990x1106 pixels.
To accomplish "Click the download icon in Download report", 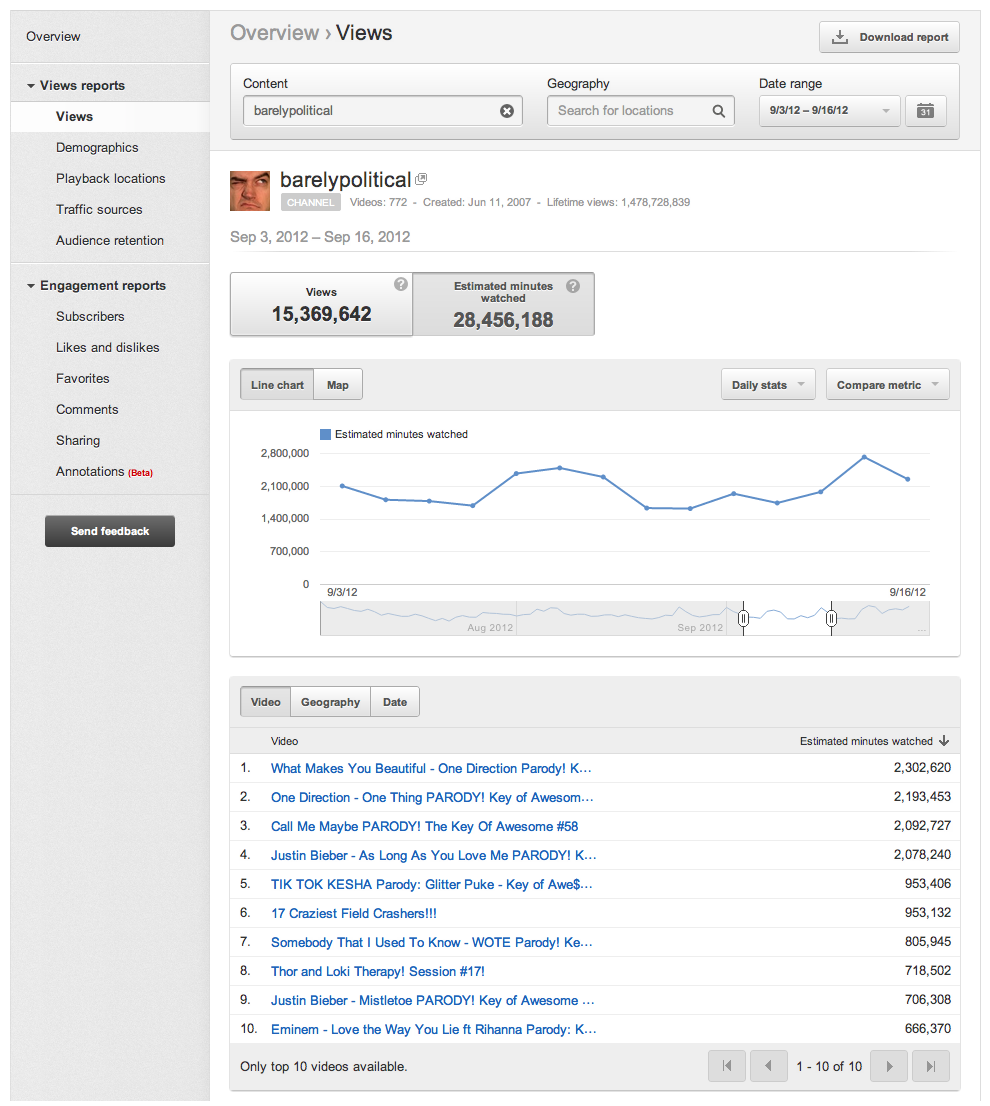I will click(x=840, y=37).
